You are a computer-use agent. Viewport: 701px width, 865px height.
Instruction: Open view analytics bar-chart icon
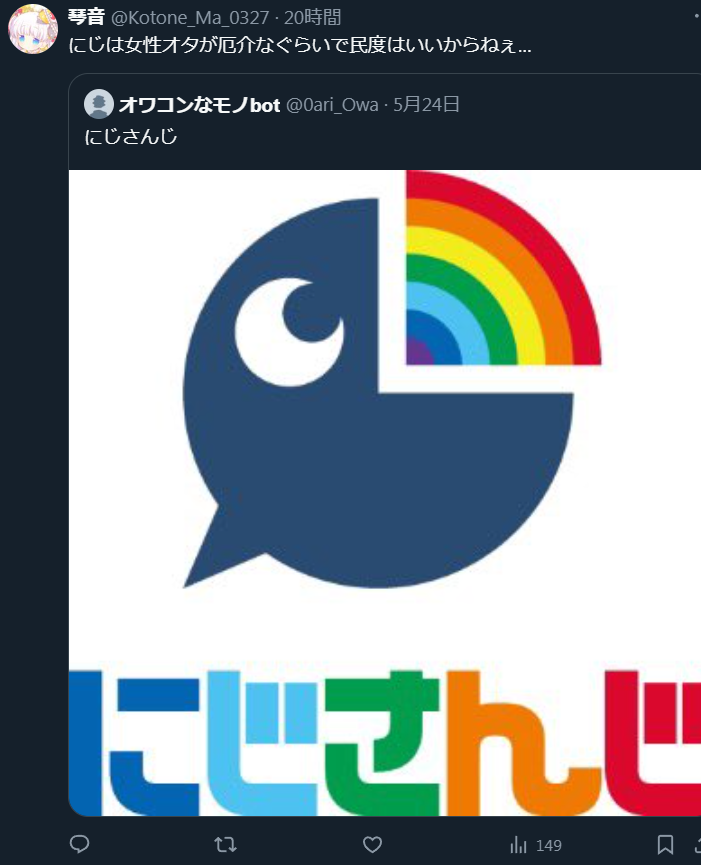[518, 845]
